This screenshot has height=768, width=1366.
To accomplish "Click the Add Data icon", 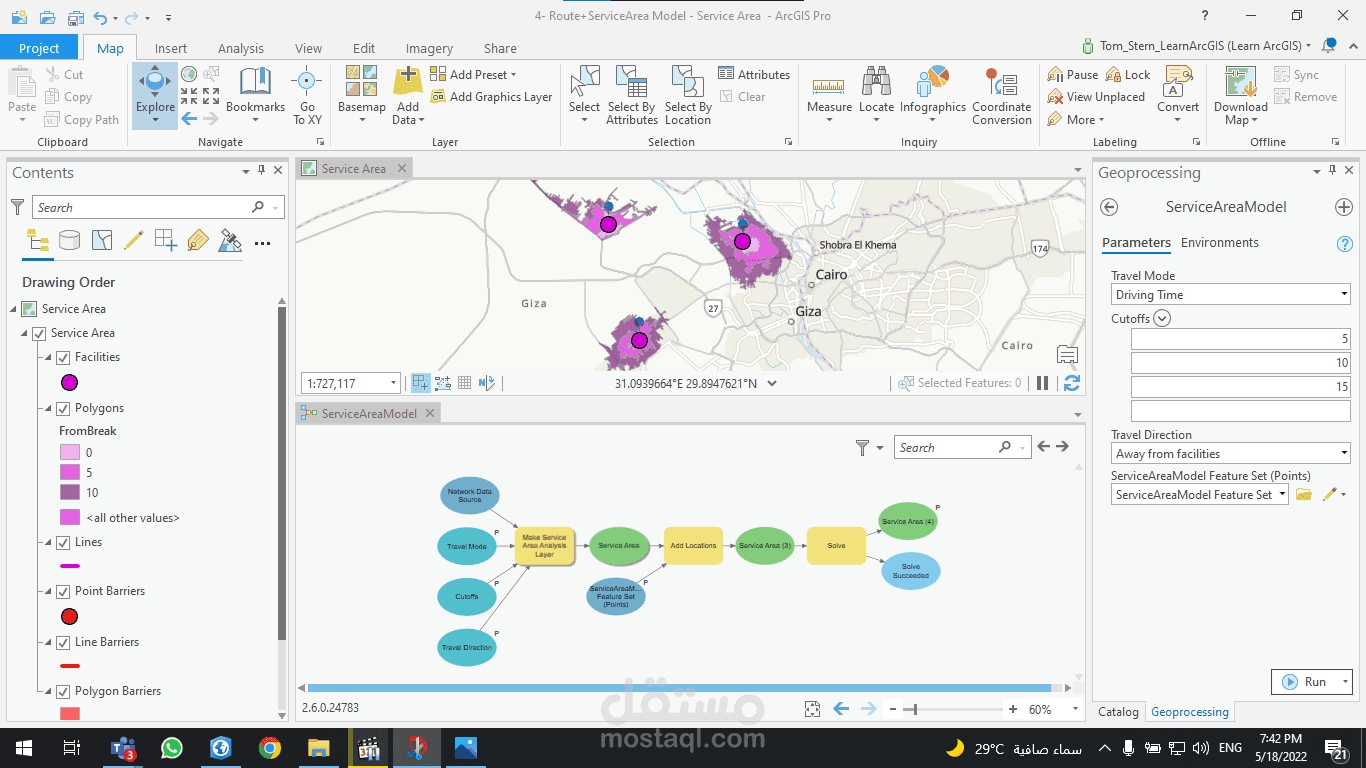I will coord(408,82).
